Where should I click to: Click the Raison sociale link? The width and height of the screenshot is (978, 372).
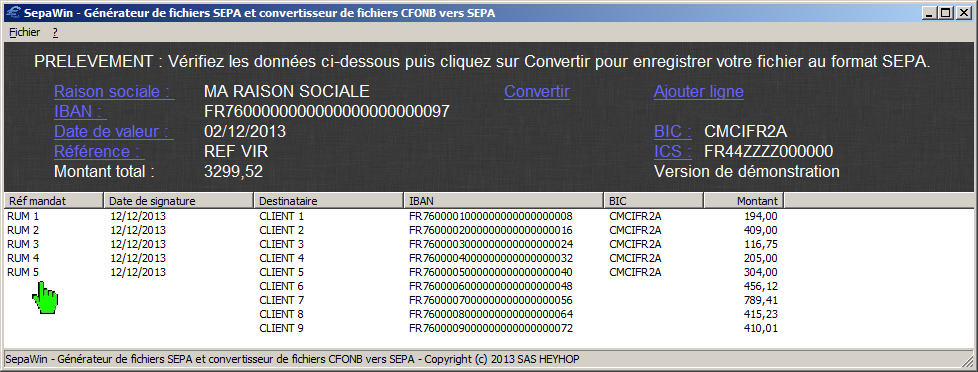114,92
